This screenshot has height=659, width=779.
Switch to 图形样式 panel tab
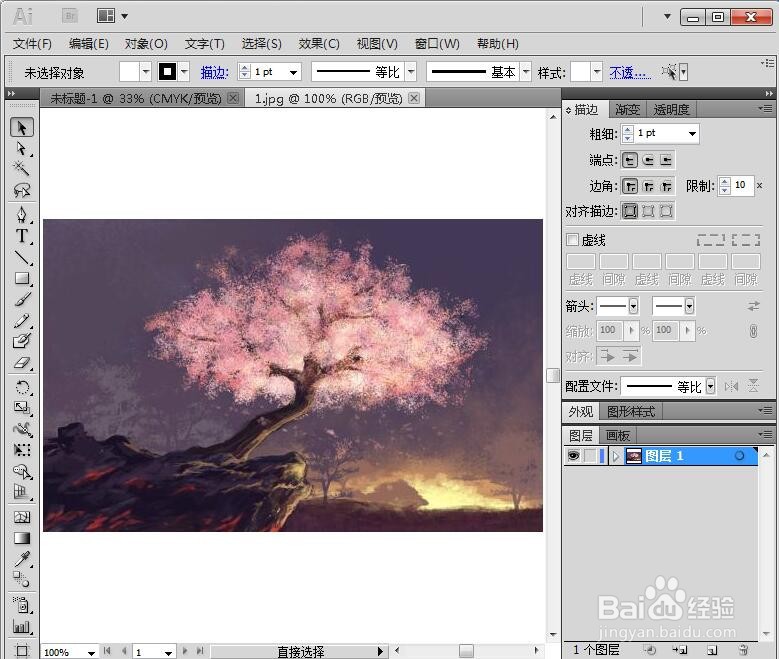631,412
